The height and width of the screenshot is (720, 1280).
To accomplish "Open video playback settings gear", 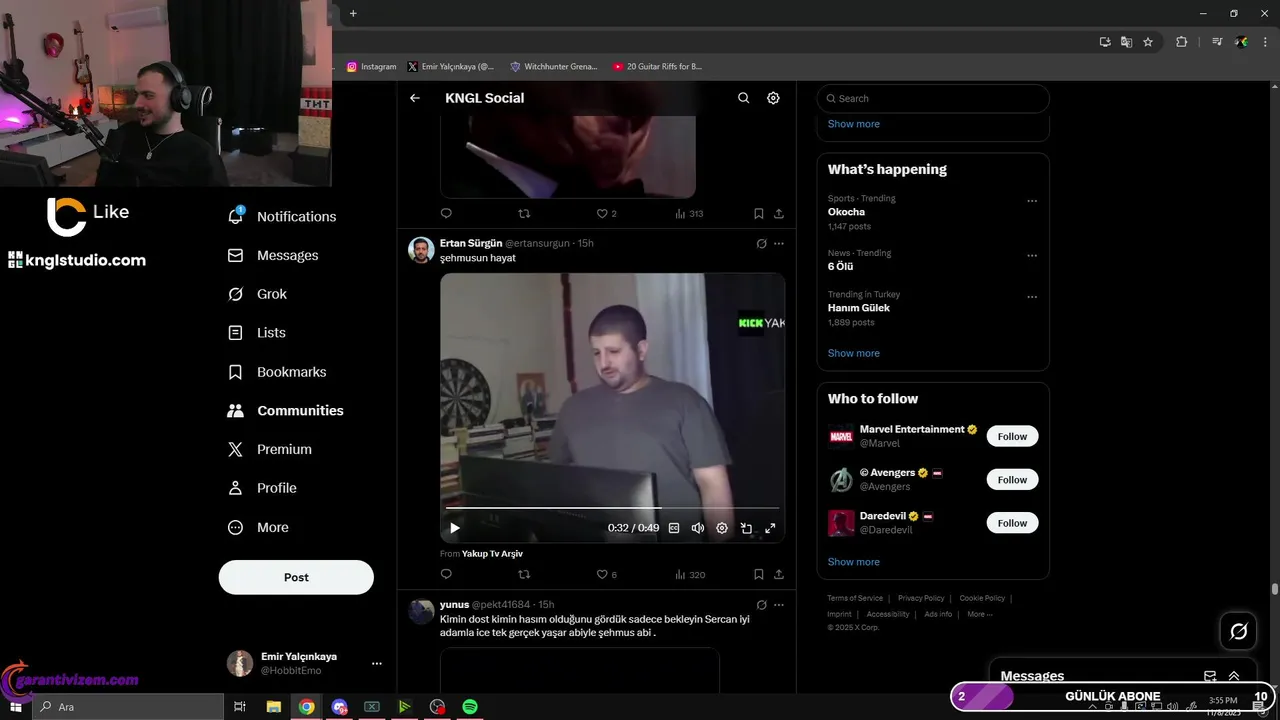I will 722,528.
